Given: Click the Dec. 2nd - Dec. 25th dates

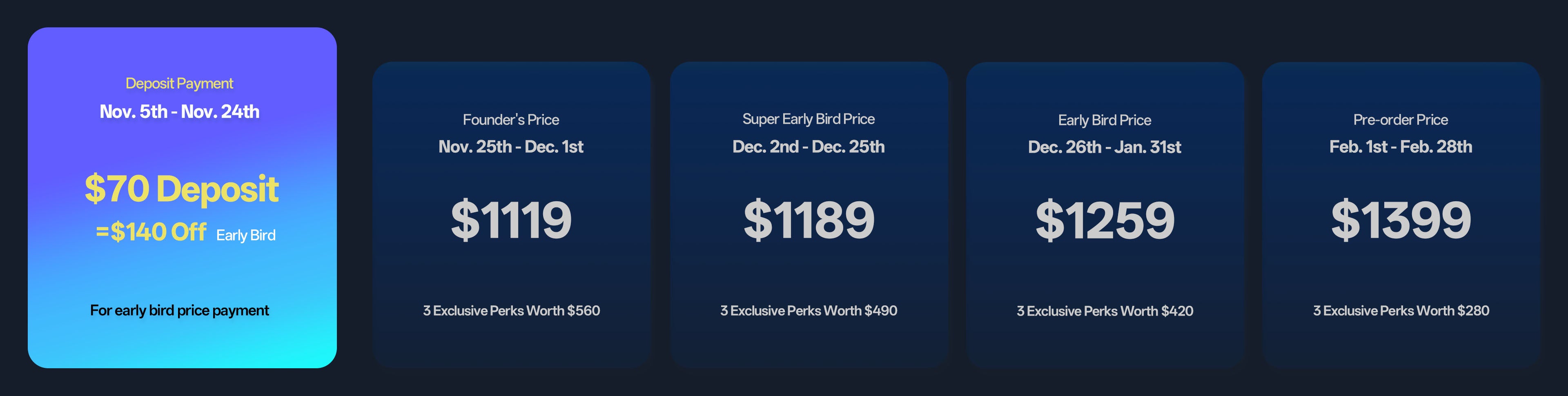Looking at the screenshot, I should click(808, 147).
